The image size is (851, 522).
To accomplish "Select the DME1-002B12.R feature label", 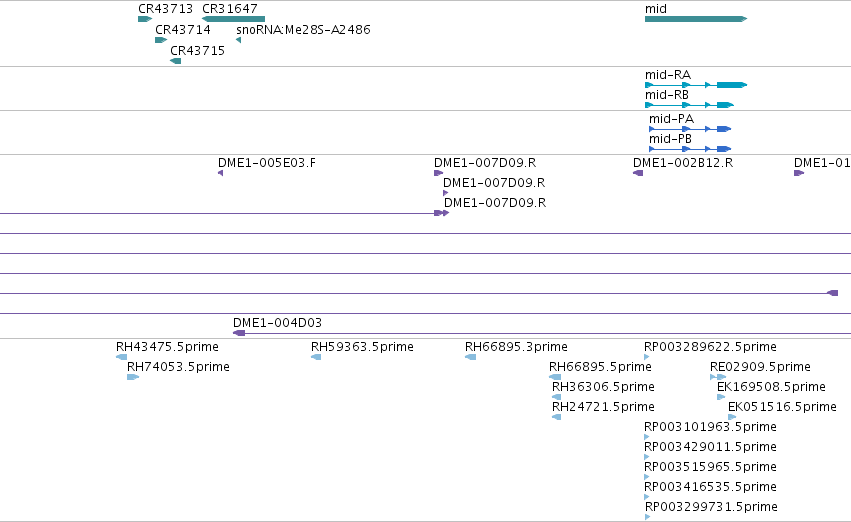I will [x=683, y=163].
